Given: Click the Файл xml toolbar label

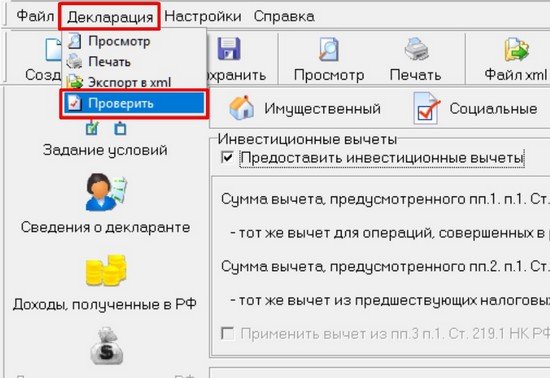Looking at the screenshot, I should [x=516, y=74].
